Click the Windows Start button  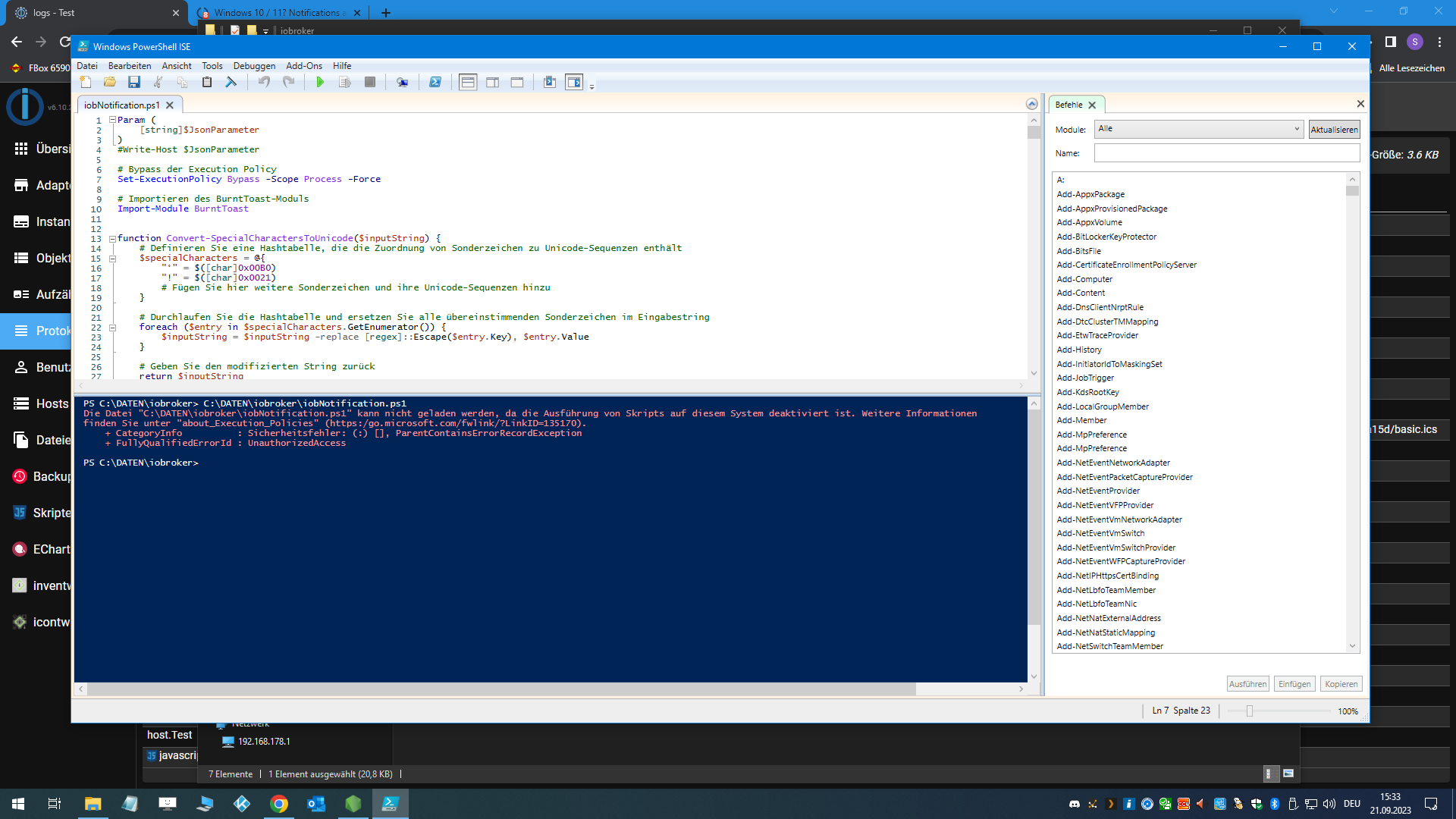18,804
